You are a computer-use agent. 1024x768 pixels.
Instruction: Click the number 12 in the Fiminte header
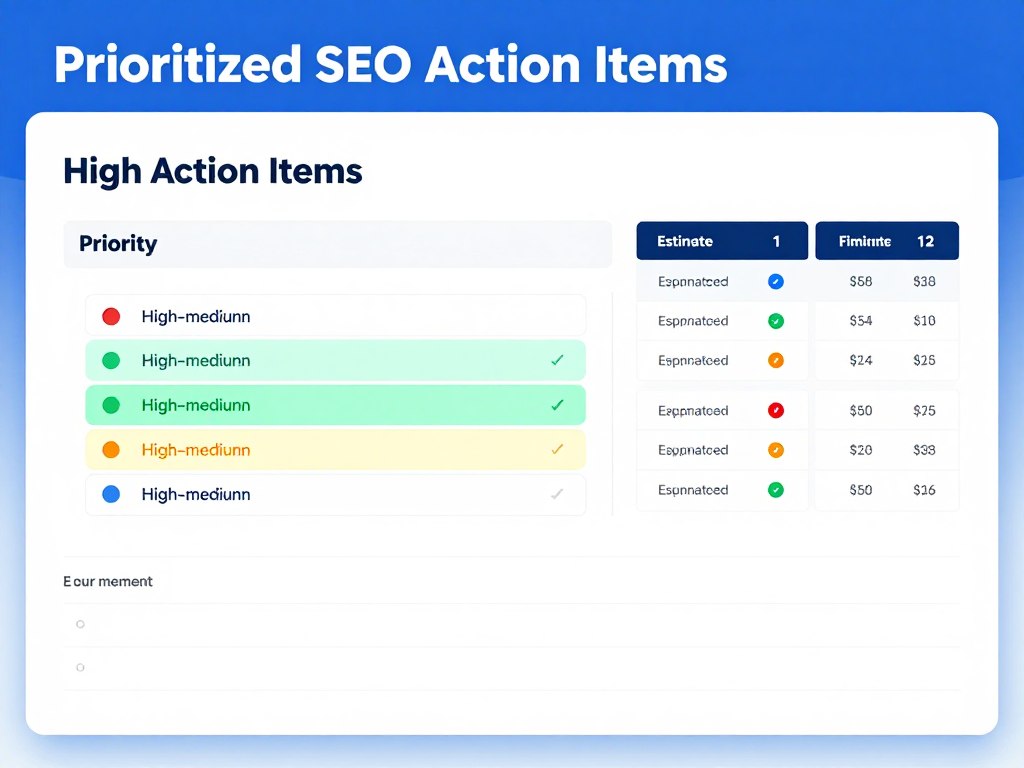(x=925, y=242)
